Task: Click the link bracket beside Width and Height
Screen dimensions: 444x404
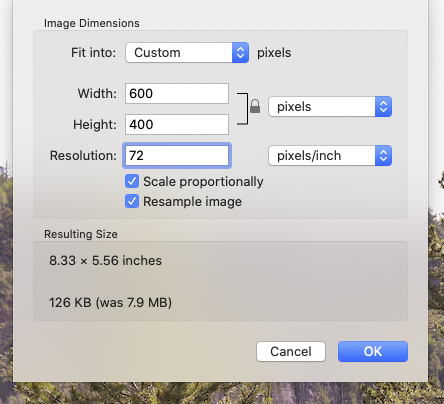Action: tap(243, 109)
